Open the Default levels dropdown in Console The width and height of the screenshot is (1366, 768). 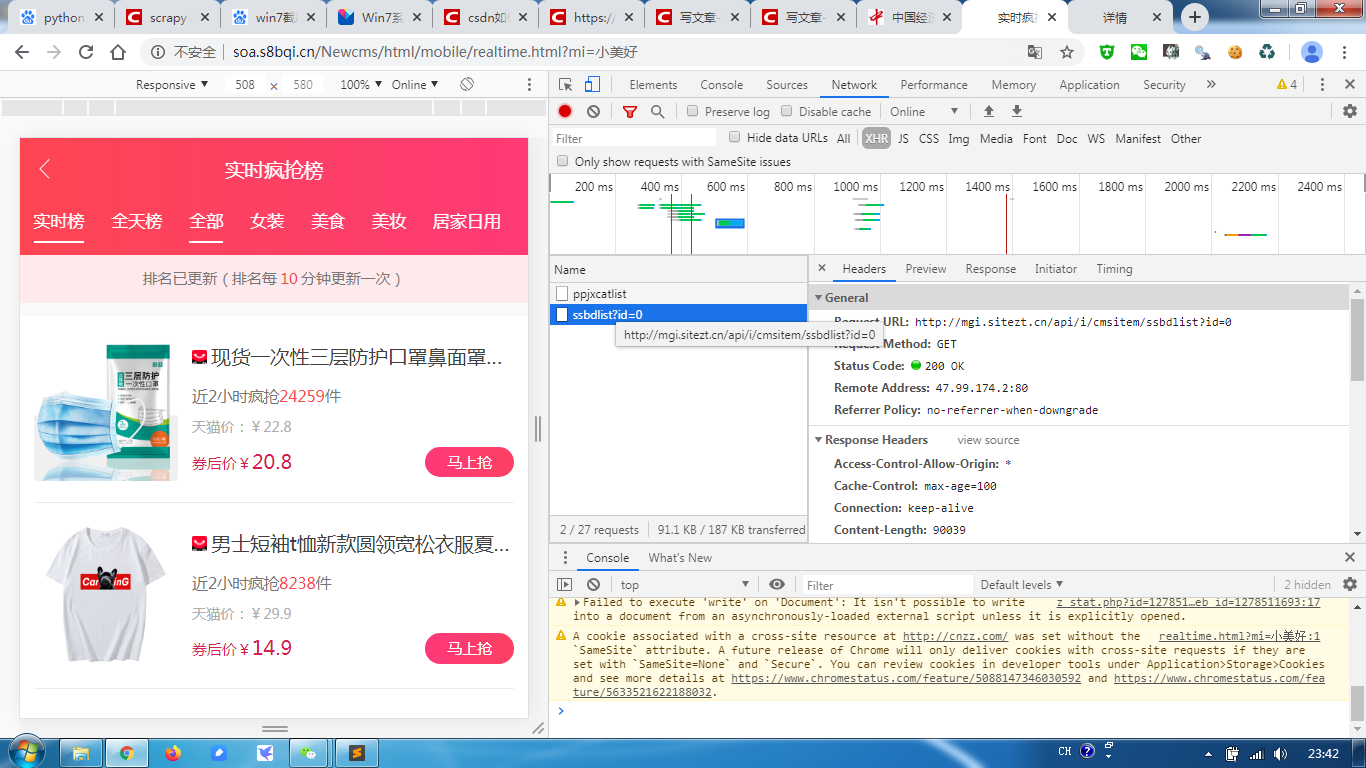(1020, 584)
